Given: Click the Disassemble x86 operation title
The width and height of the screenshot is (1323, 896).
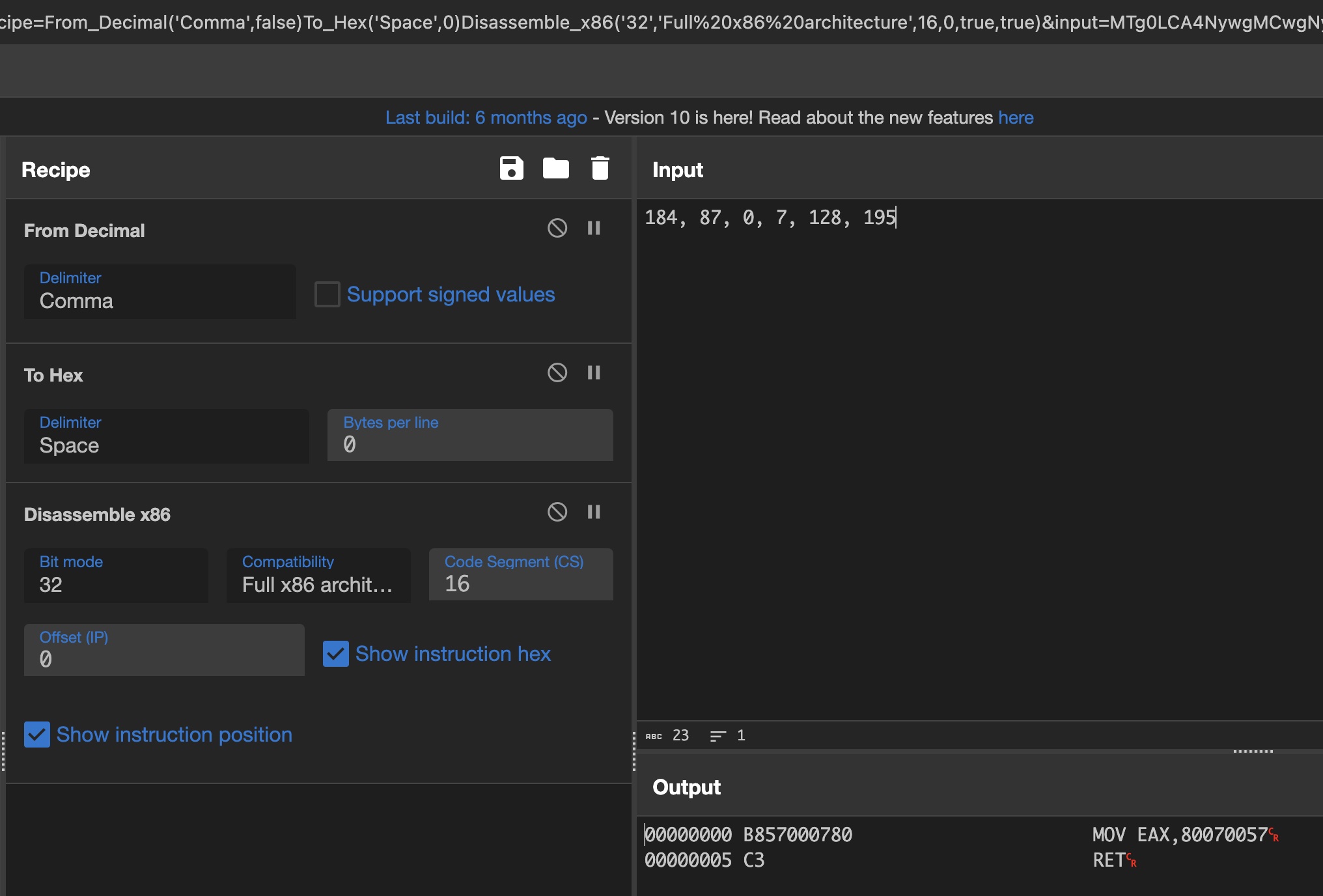Looking at the screenshot, I should coord(97,514).
